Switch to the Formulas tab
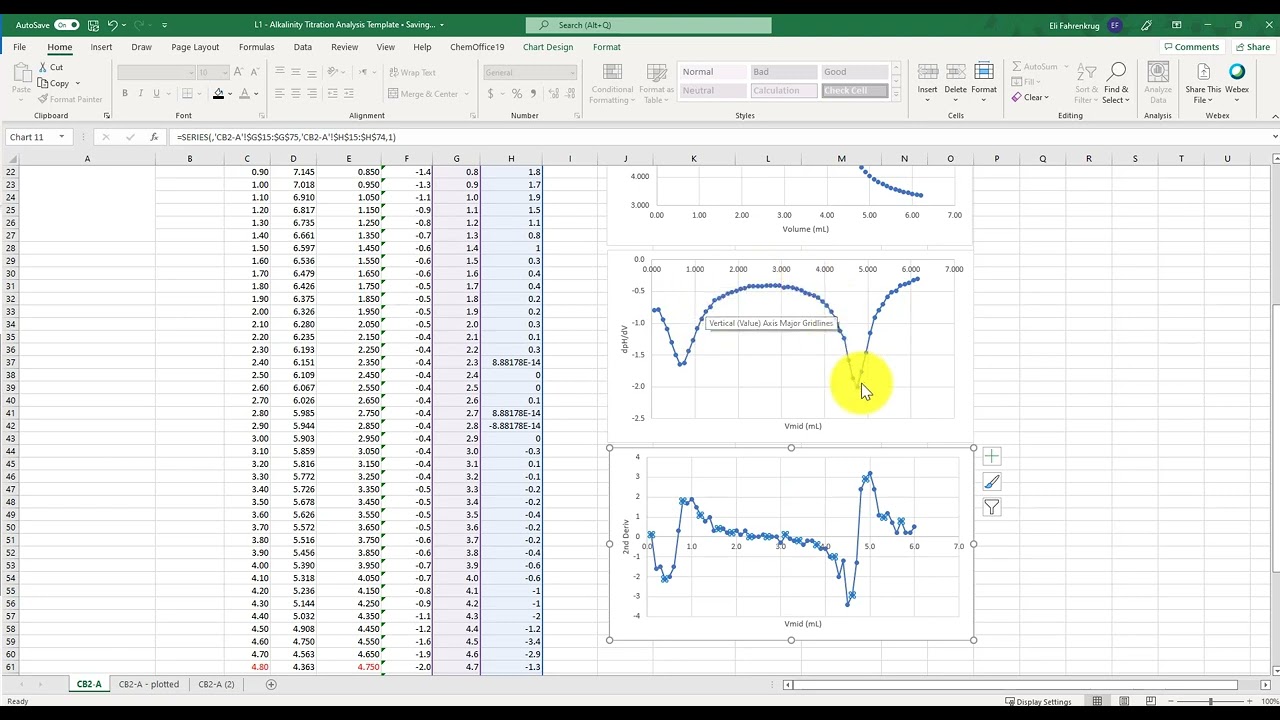1280x720 pixels. point(256,47)
